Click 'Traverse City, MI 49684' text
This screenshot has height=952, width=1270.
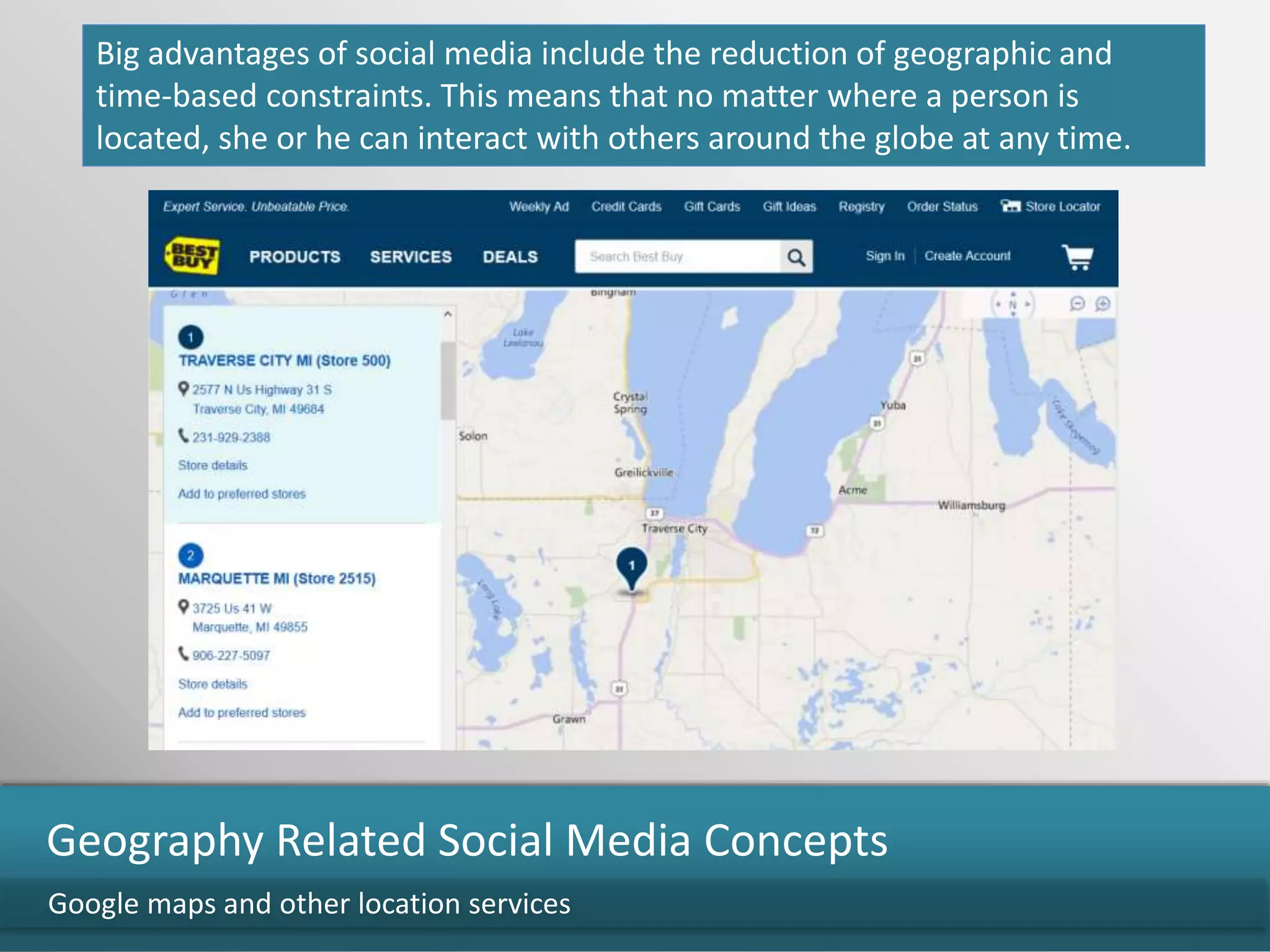click(x=258, y=409)
